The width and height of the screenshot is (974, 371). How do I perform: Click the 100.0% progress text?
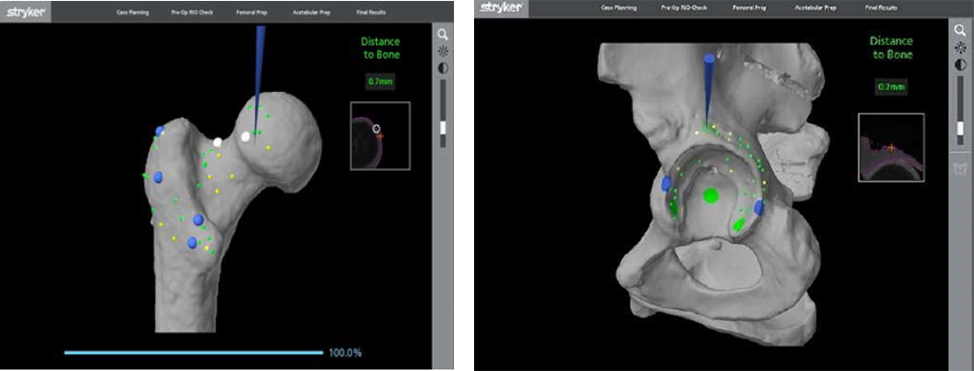(x=345, y=353)
